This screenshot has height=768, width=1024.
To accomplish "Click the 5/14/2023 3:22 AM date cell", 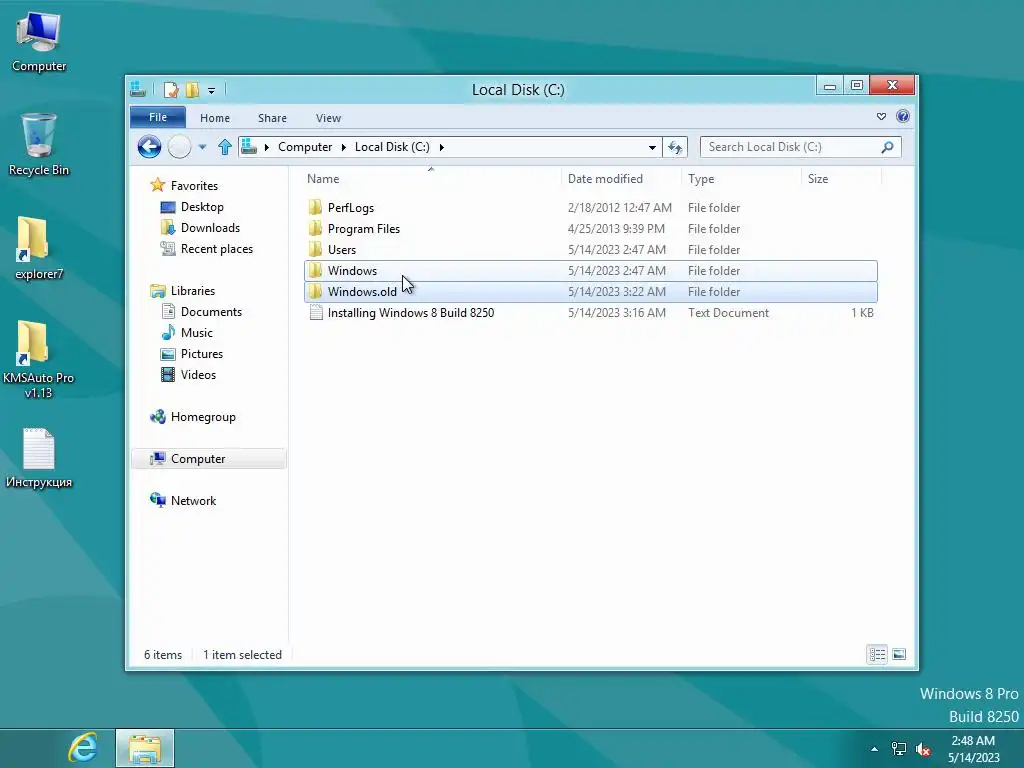I will click(x=616, y=291).
